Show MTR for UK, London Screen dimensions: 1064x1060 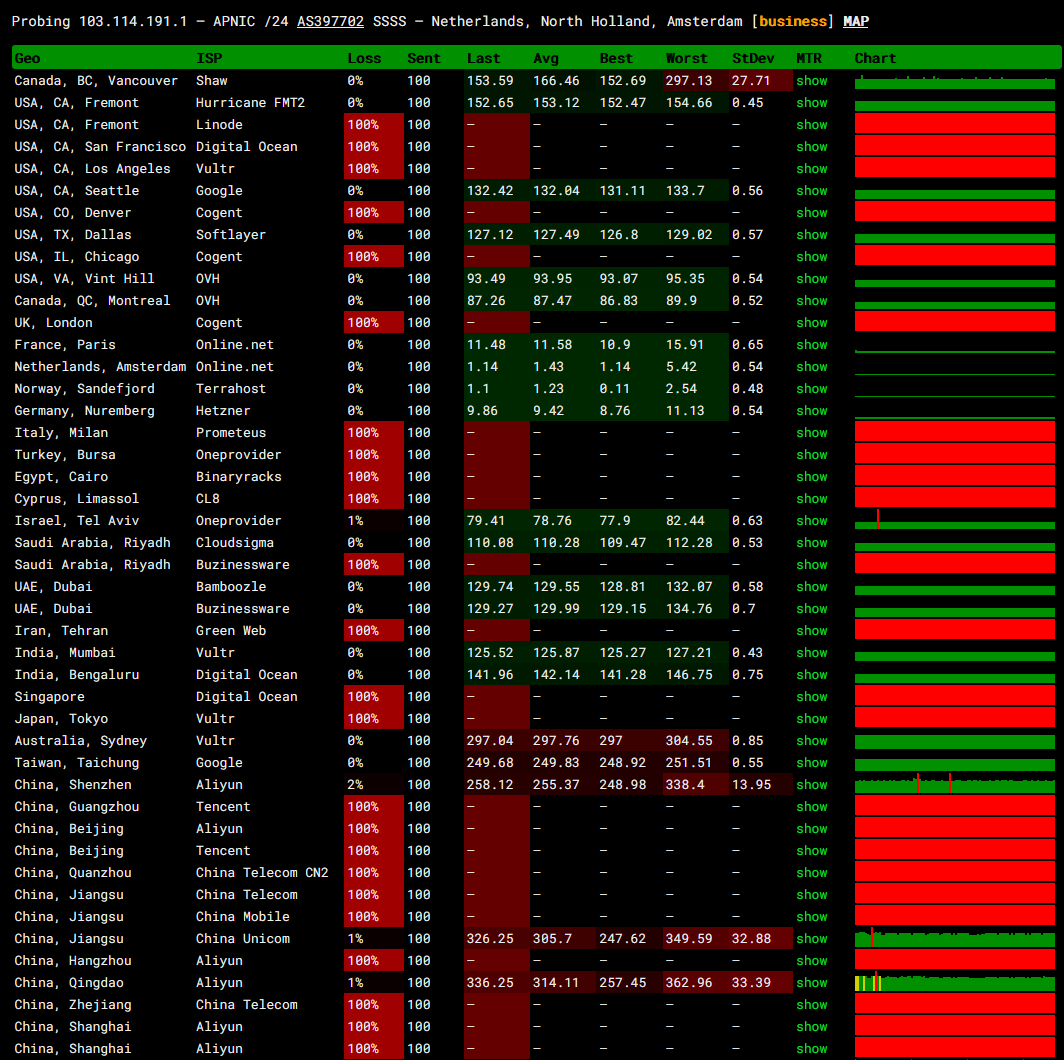pyautogui.click(x=812, y=322)
